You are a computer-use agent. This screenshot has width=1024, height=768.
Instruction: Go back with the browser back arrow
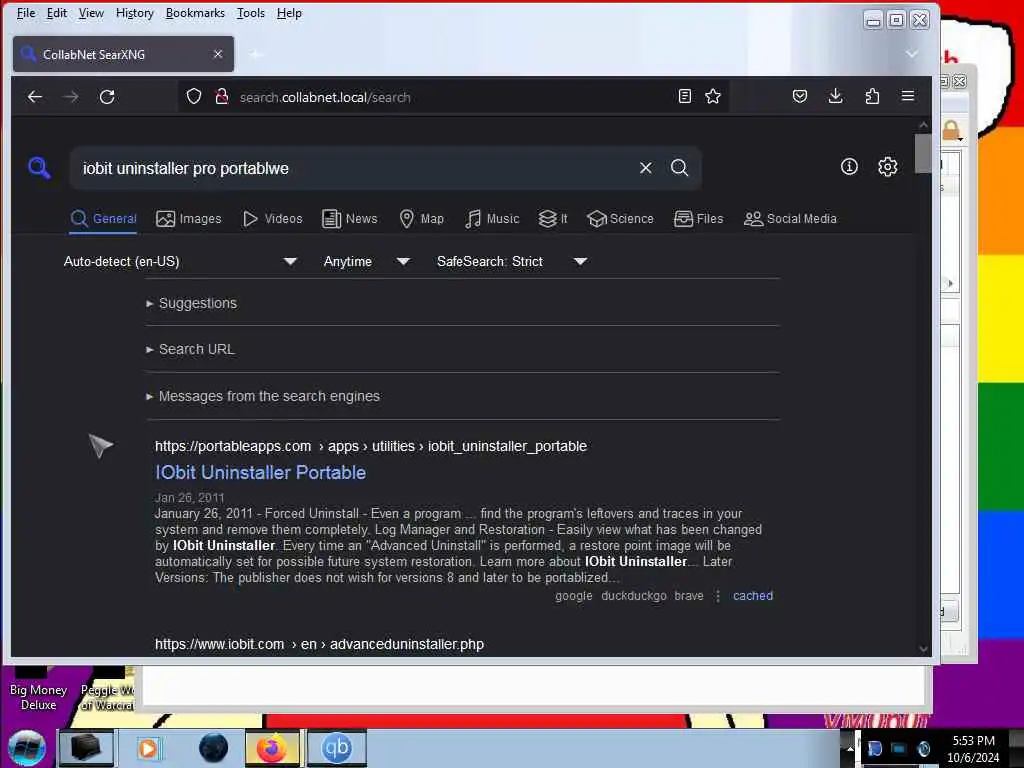[x=35, y=97]
